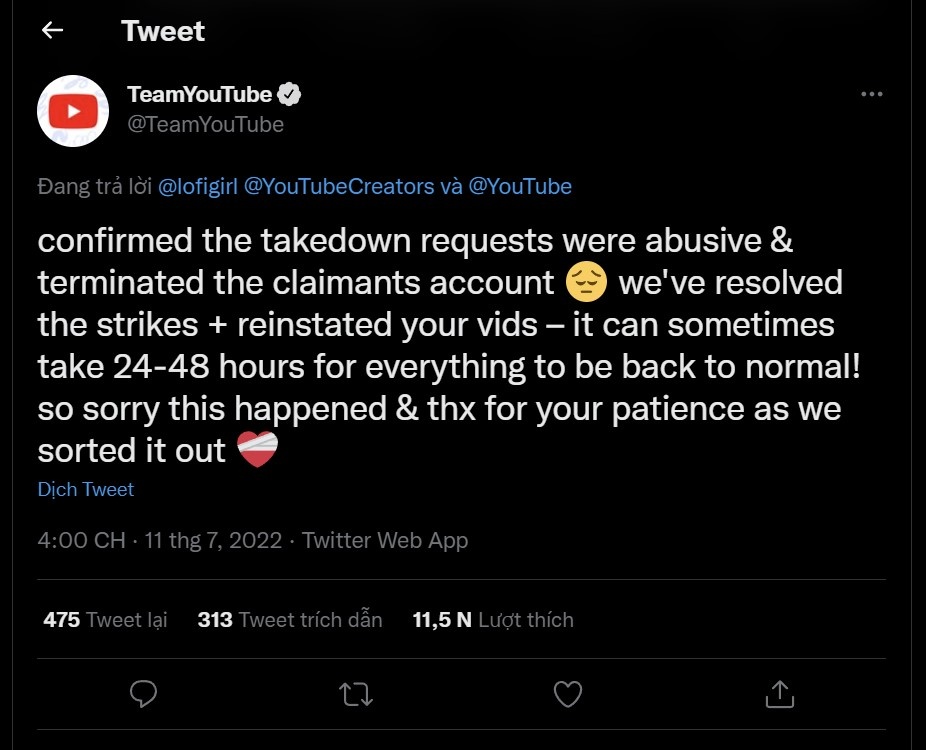View the 313 Tweet trích dẫn list
Image resolution: width=926 pixels, height=750 pixels.
click(x=290, y=620)
